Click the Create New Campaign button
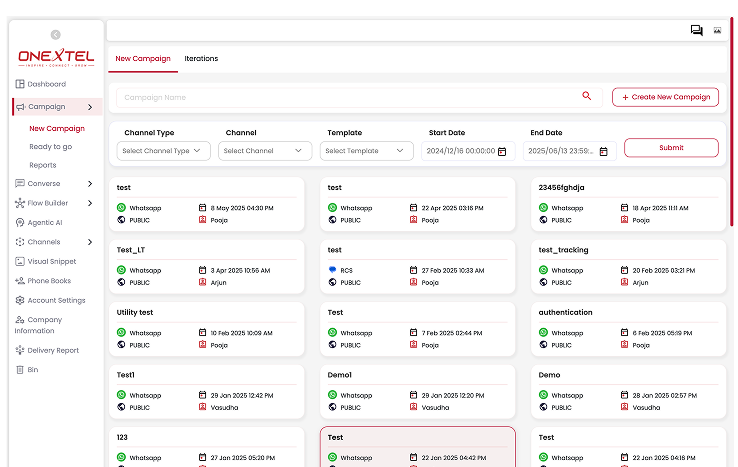Image resolution: width=738 pixels, height=467 pixels. (x=665, y=97)
